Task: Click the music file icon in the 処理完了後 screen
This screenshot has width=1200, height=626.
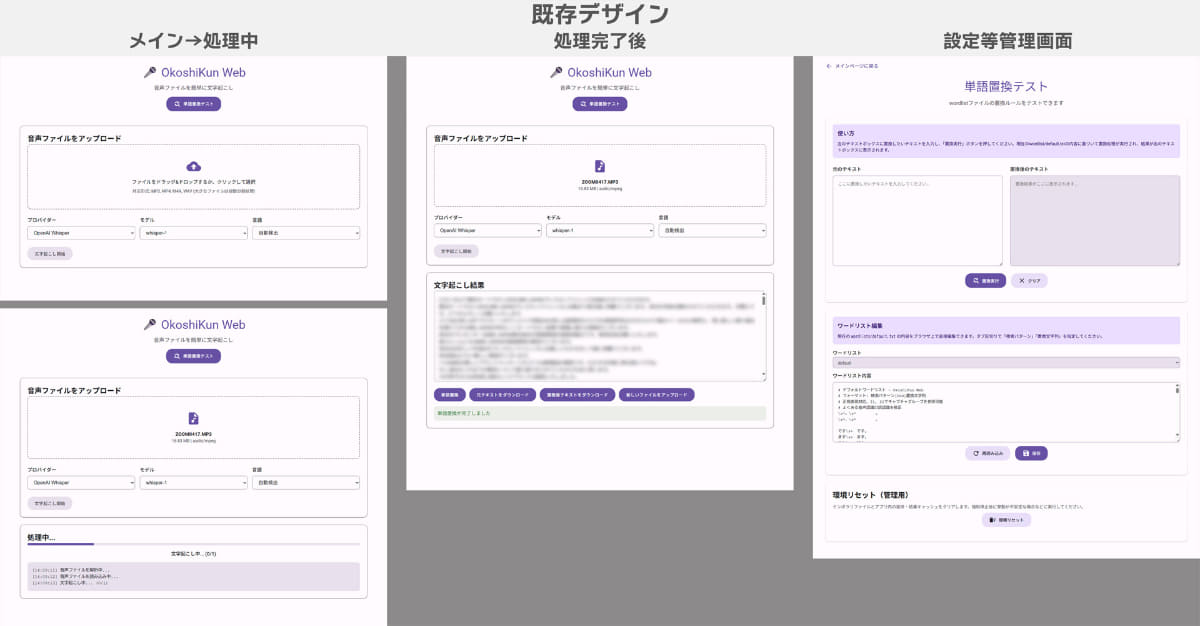Action: (x=600, y=166)
